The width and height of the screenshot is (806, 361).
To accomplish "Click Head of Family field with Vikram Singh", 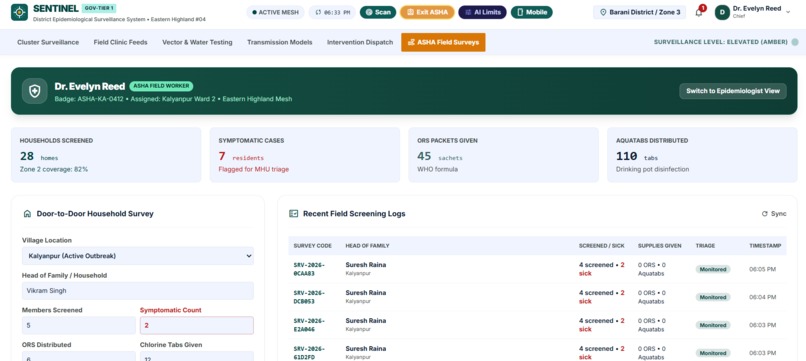I will (x=138, y=291).
